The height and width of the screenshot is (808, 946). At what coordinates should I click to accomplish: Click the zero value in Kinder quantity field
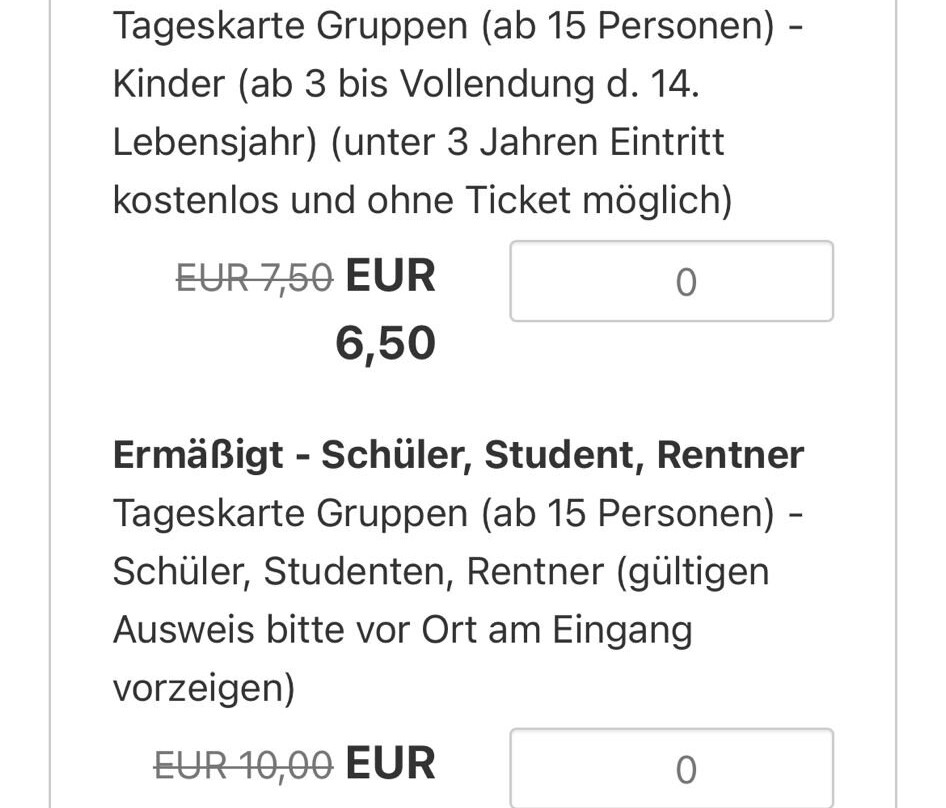pyautogui.click(x=685, y=283)
